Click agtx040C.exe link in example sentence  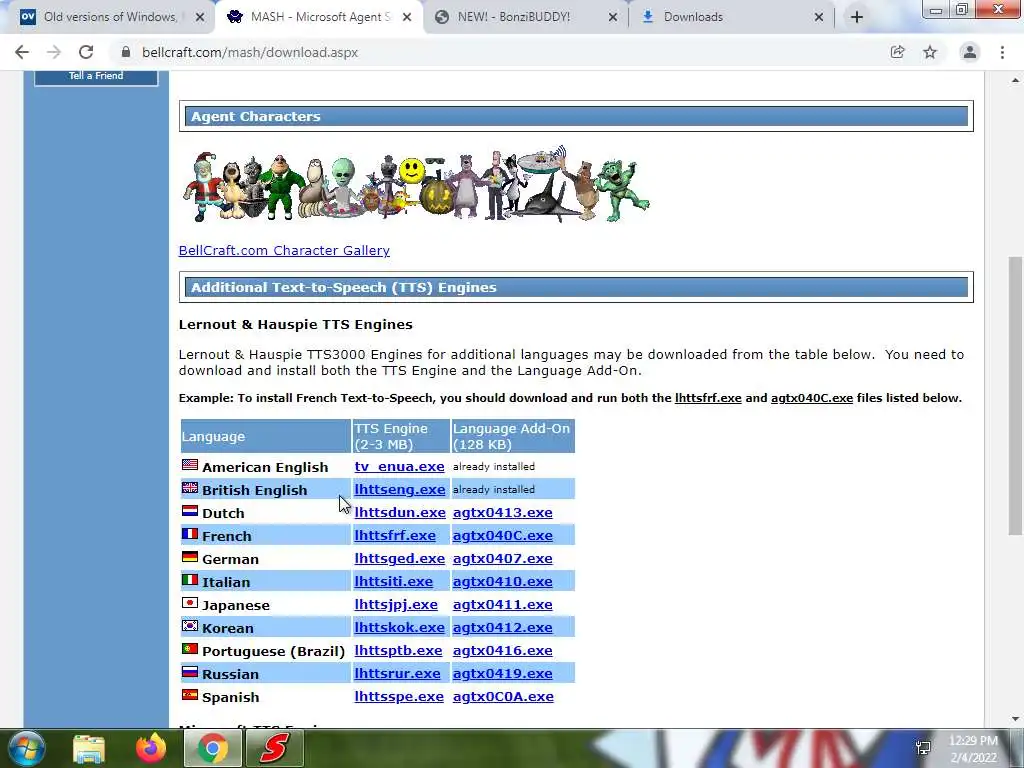click(x=812, y=398)
